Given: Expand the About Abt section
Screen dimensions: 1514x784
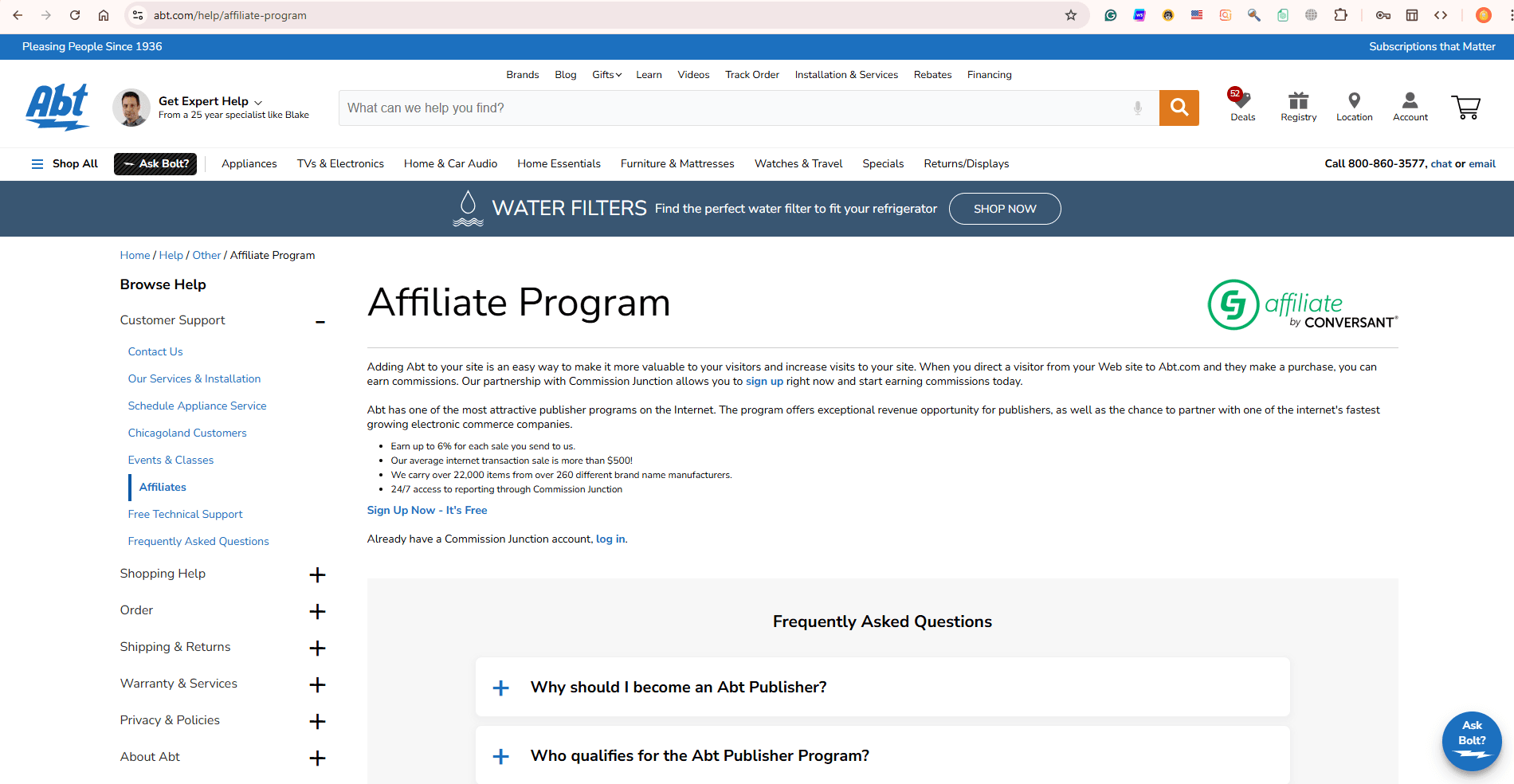Looking at the screenshot, I should coord(317,758).
